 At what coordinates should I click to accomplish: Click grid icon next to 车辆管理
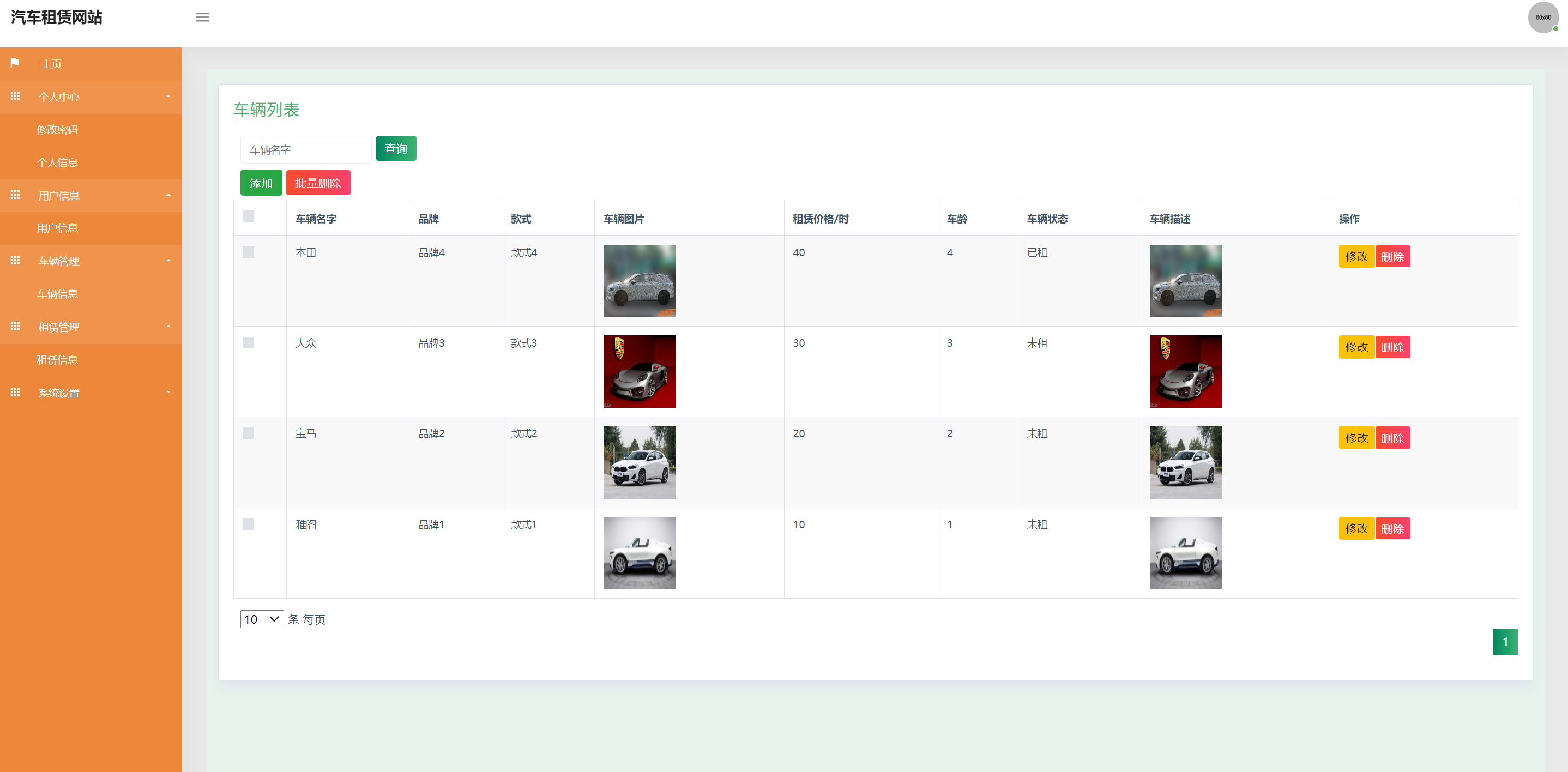[x=15, y=260]
